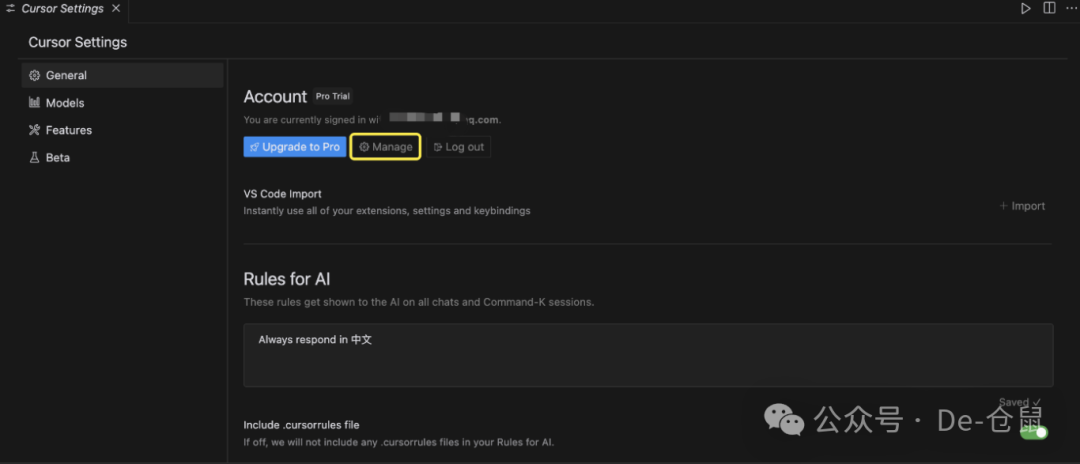Close the Cursor Settings tab

116,9
